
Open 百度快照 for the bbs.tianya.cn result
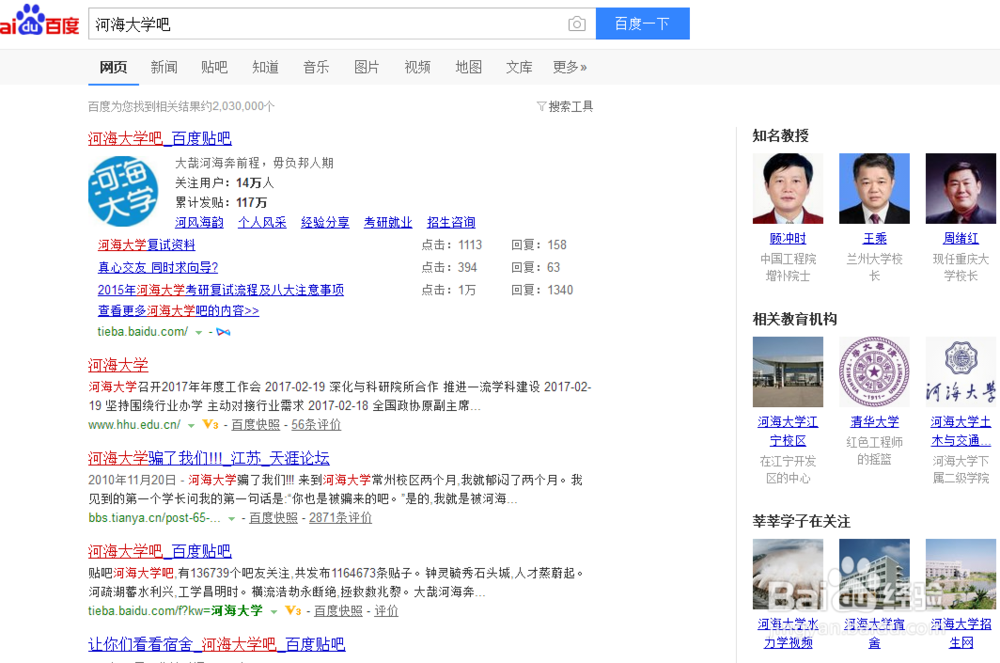[273, 518]
